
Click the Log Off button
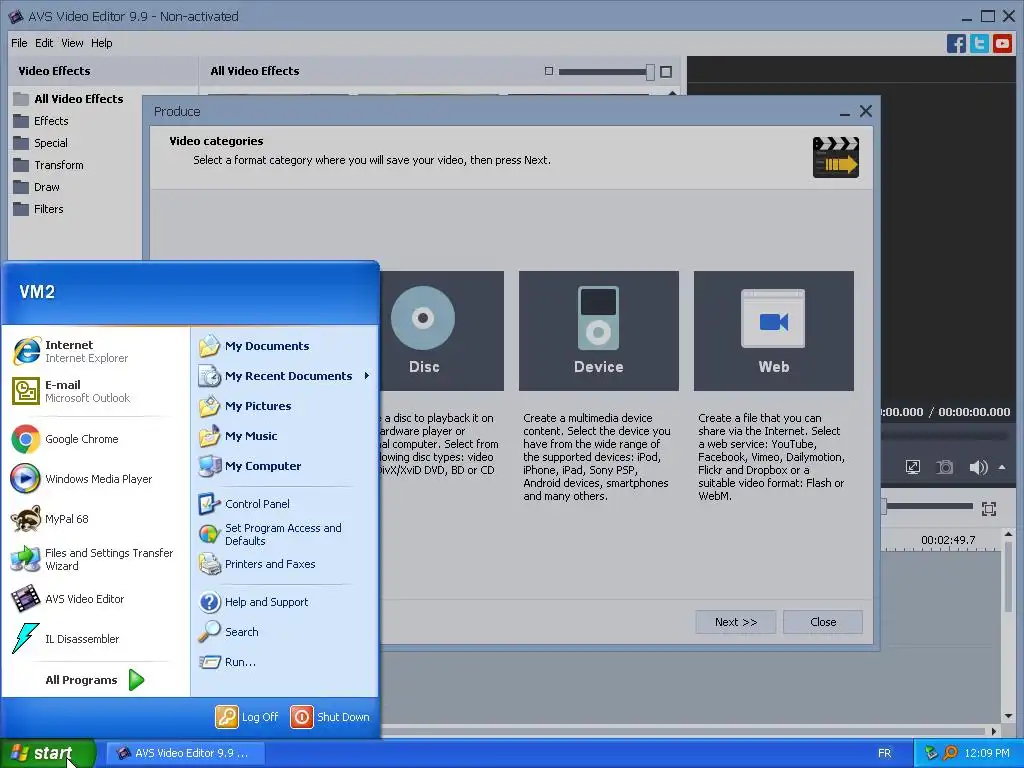pyautogui.click(x=248, y=717)
